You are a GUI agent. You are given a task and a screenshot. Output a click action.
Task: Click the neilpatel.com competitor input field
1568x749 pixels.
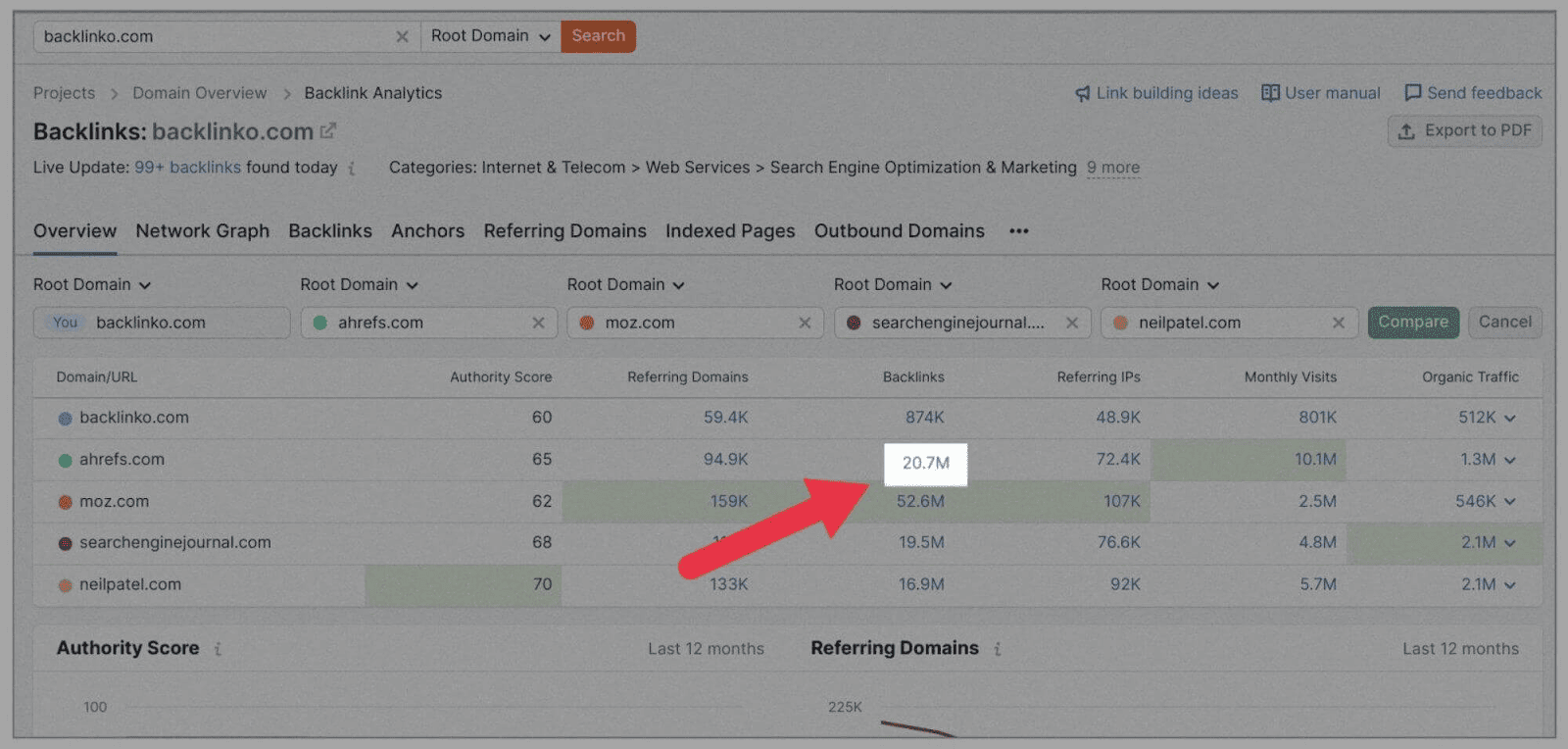(1229, 323)
